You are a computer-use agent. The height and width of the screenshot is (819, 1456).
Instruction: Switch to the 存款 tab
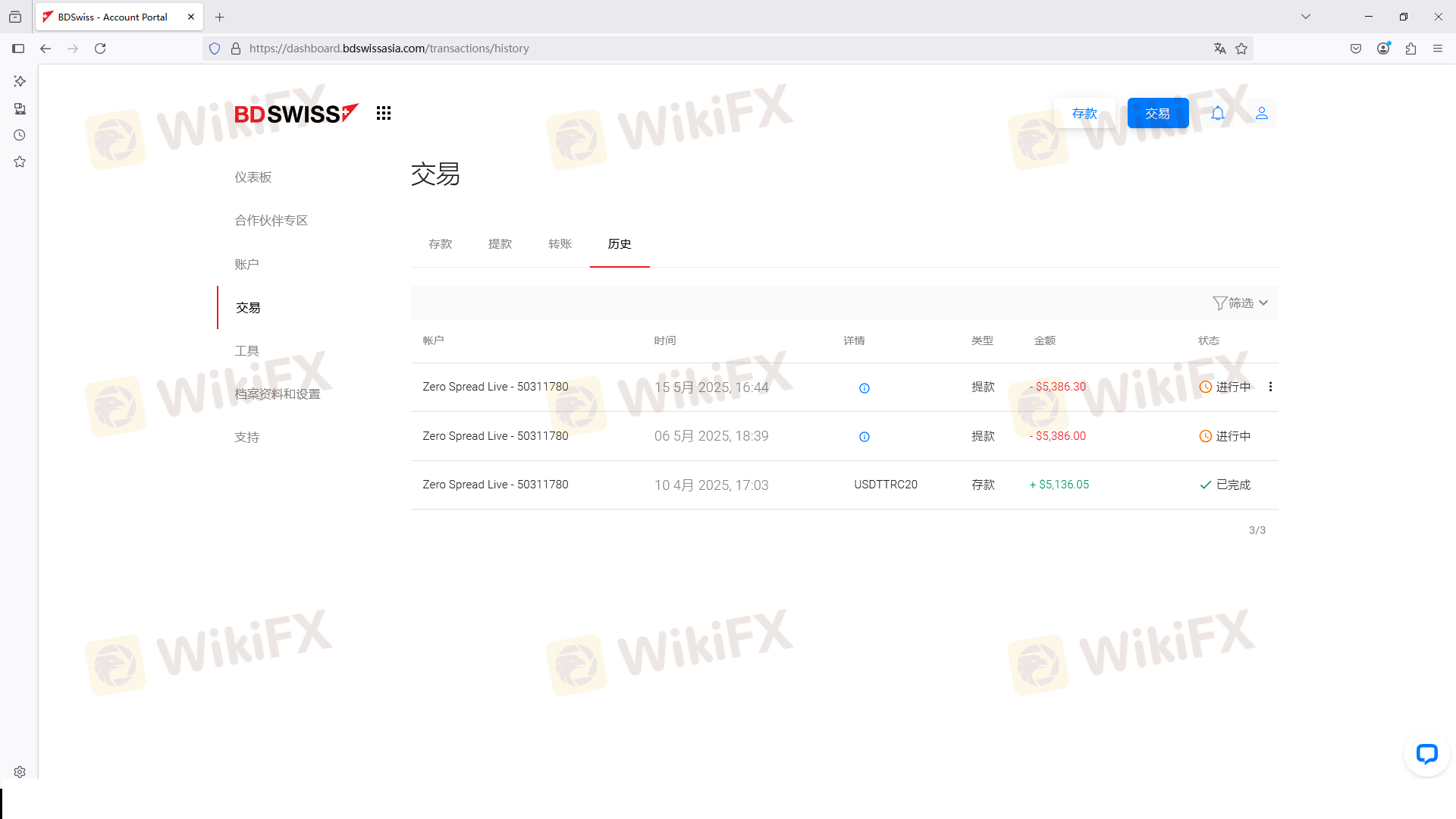click(x=441, y=244)
